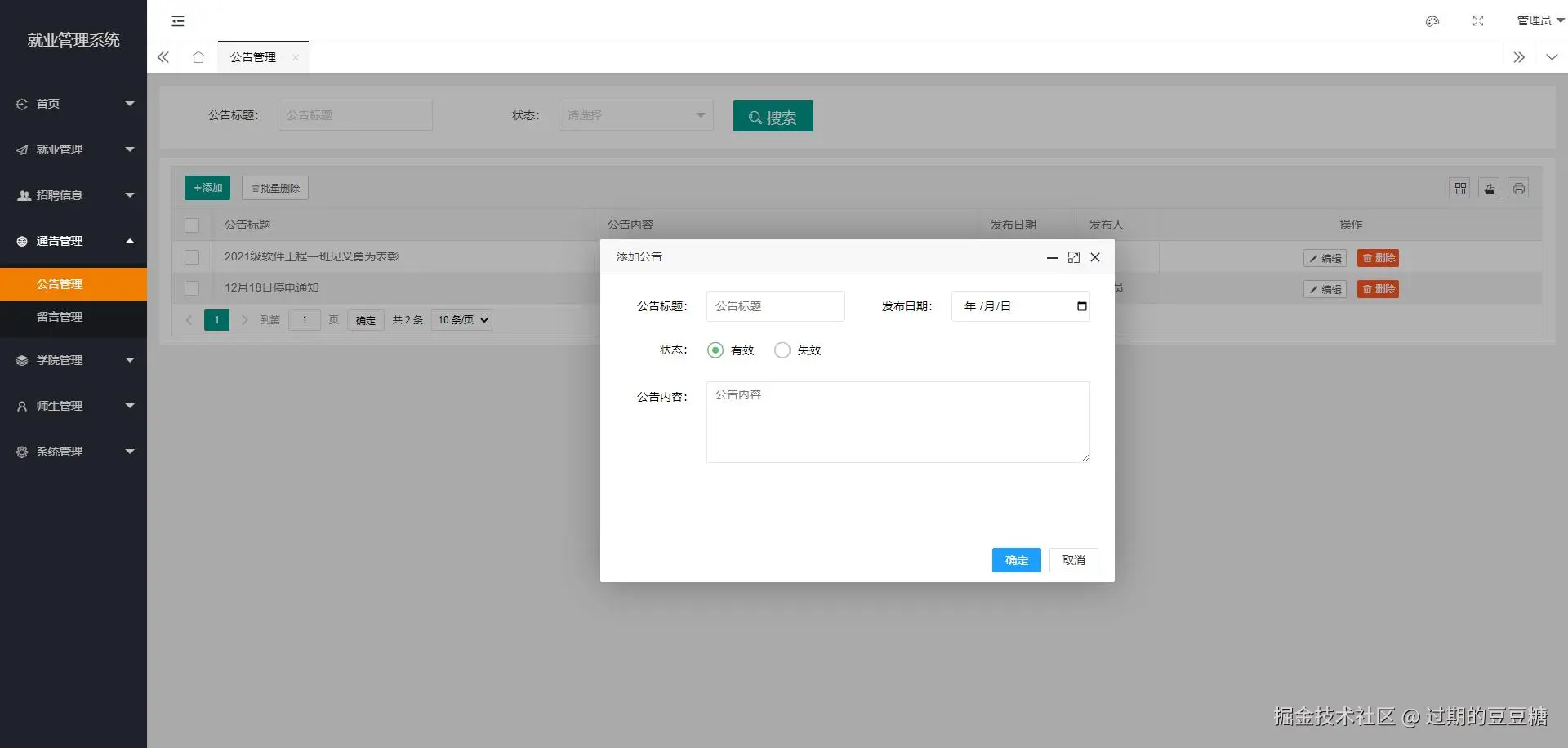Check the select-all checkbox in table header
The height and width of the screenshot is (748, 1568).
point(192,225)
